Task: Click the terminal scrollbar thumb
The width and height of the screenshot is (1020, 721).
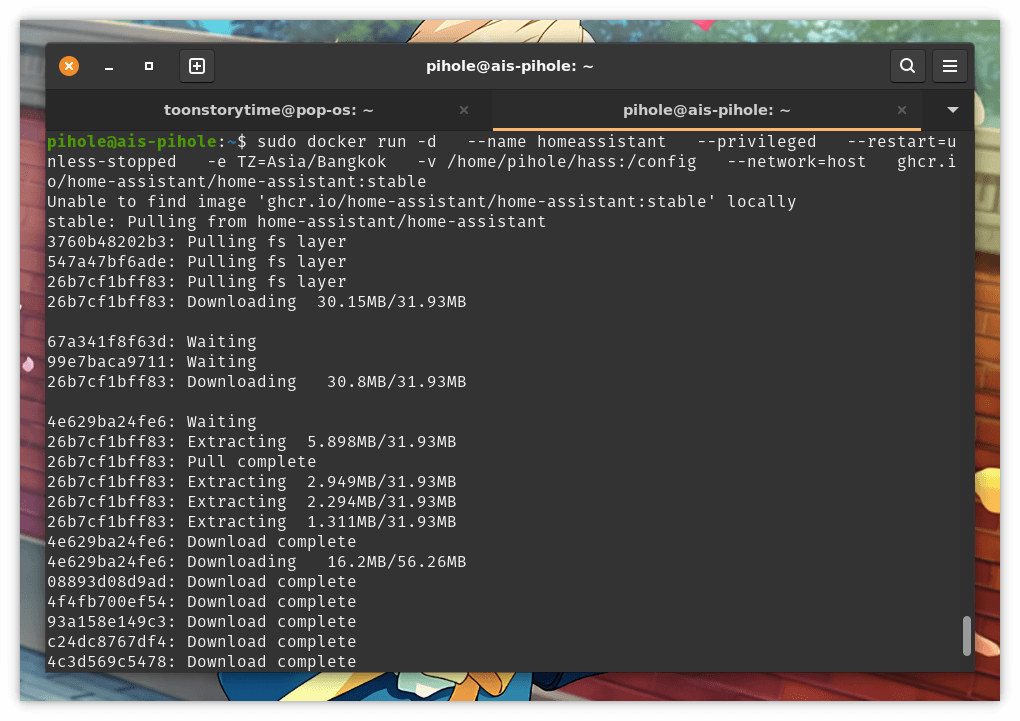Action: pos(966,636)
